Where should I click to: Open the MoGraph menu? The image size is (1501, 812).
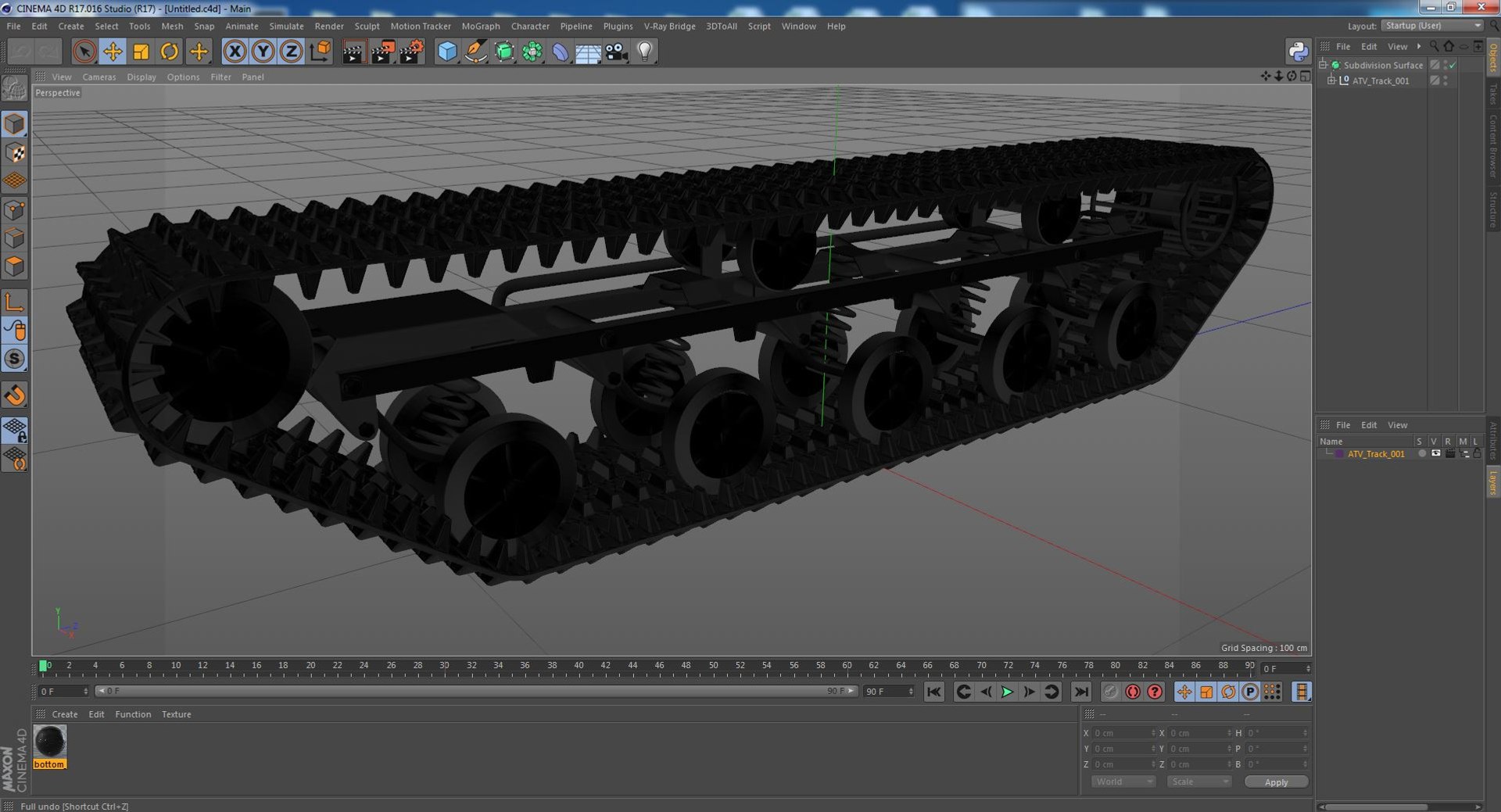coord(481,27)
